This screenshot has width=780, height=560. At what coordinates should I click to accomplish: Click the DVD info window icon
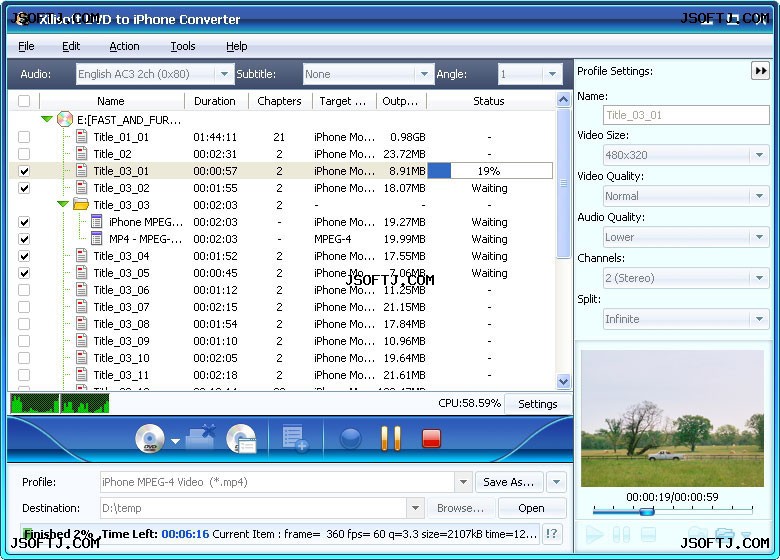[x=241, y=439]
